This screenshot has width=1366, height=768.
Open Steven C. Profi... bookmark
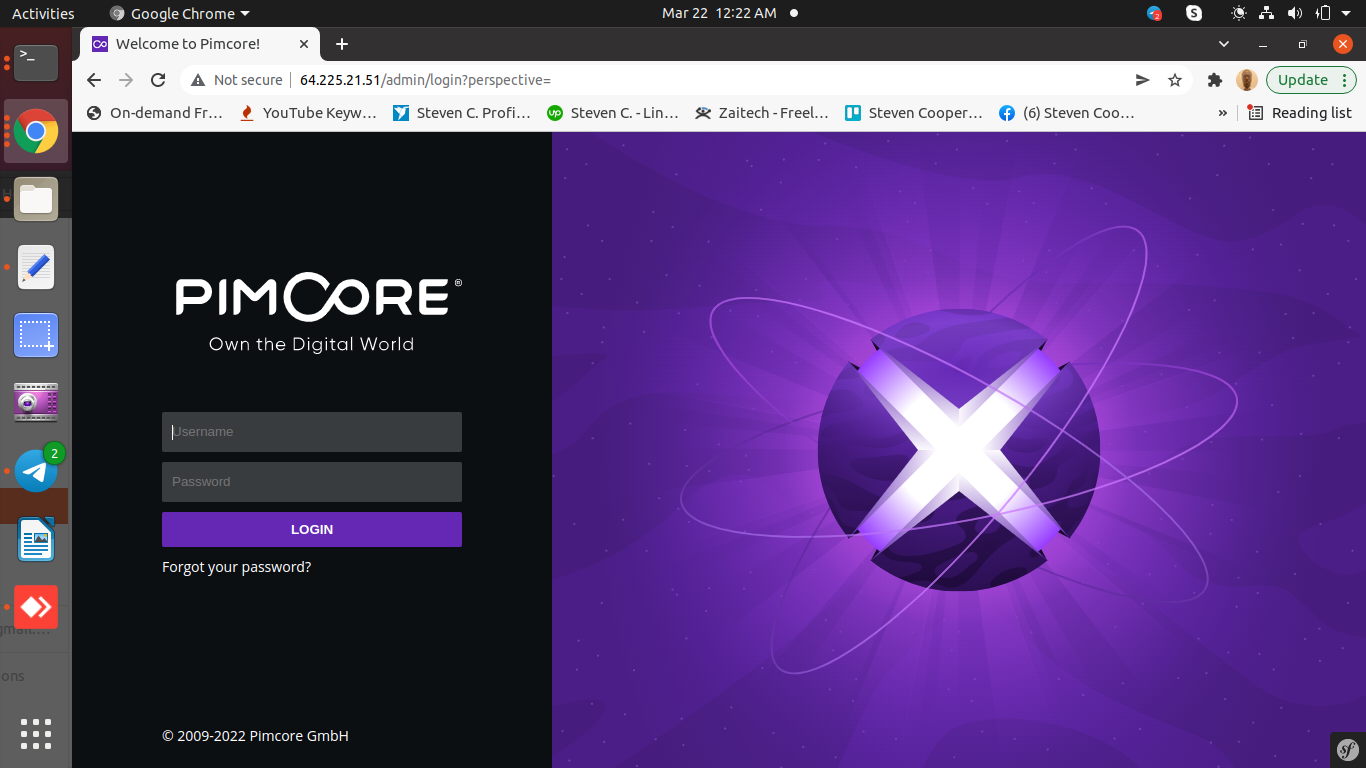462,113
